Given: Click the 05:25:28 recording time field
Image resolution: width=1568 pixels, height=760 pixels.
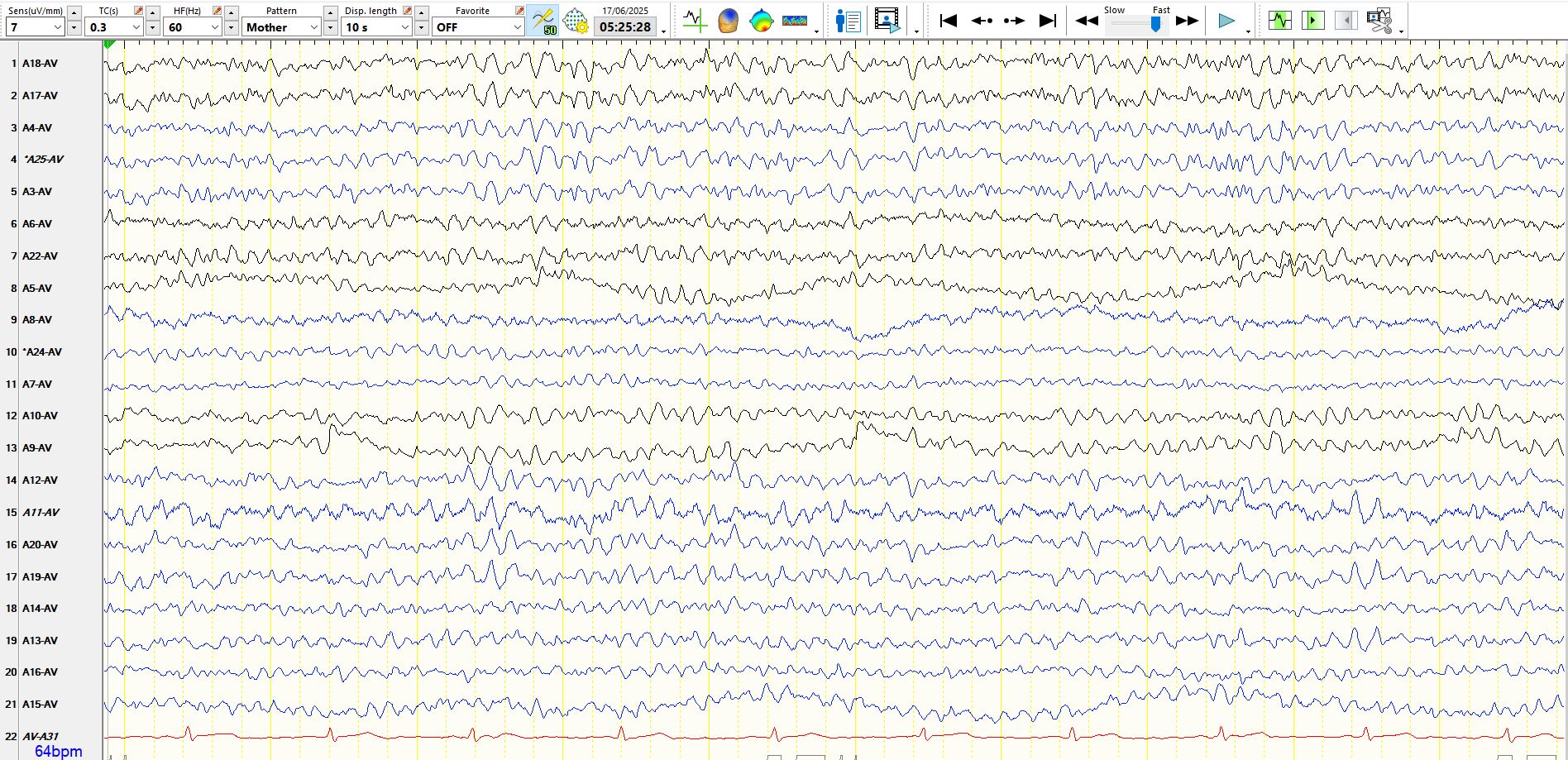Looking at the screenshot, I should (625, 27).
